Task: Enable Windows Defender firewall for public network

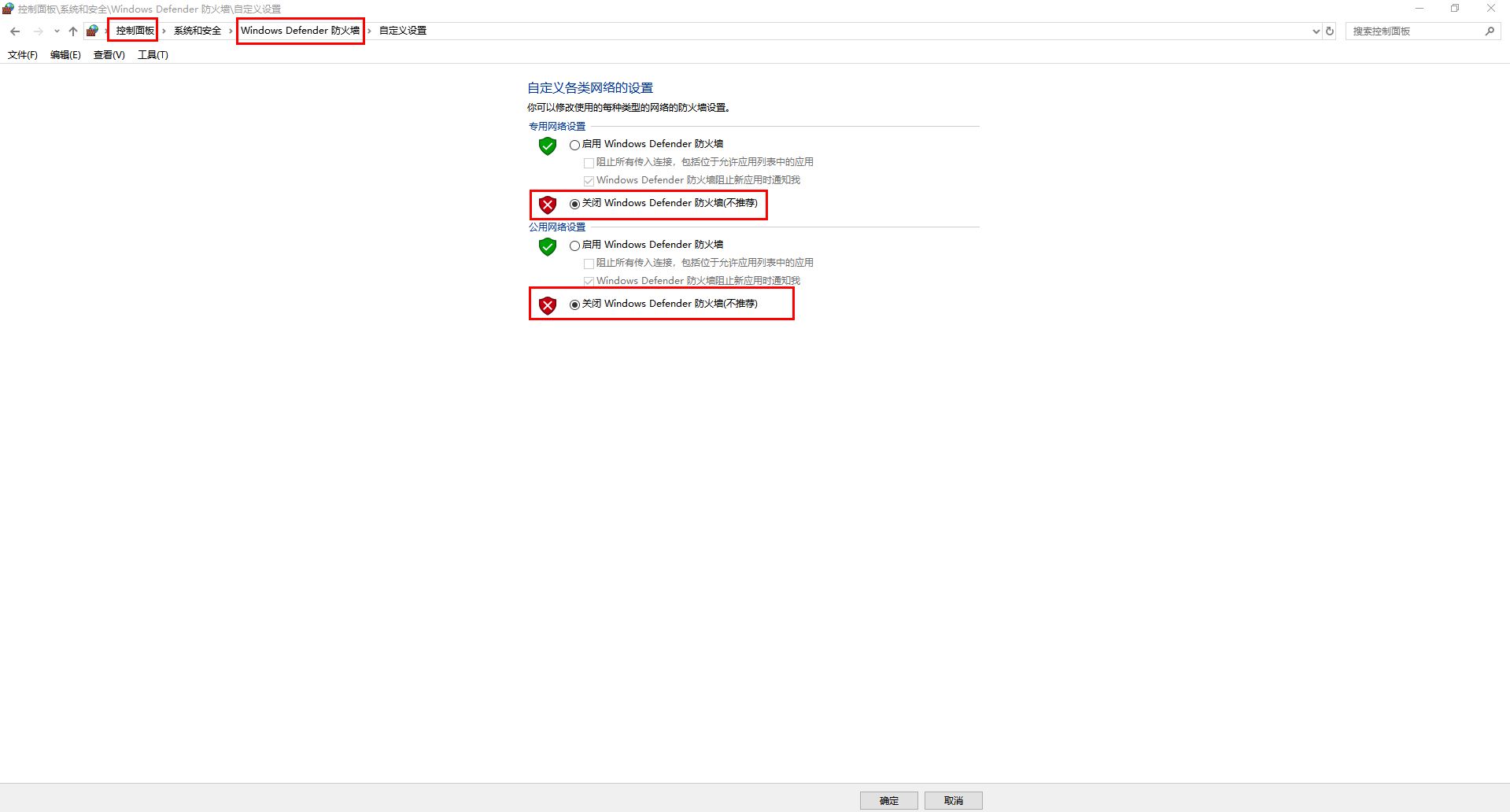Action: pos(574,245)
